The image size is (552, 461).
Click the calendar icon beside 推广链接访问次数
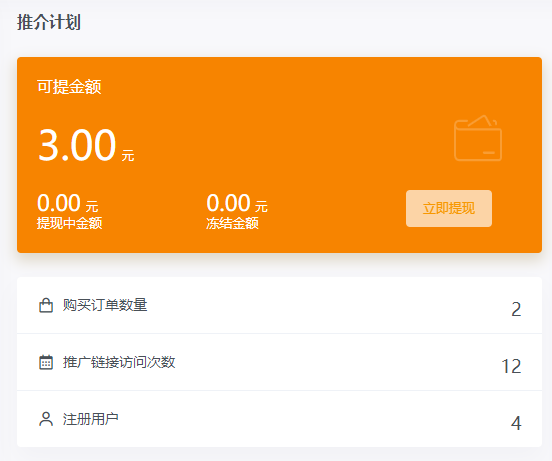click(46, 362)
